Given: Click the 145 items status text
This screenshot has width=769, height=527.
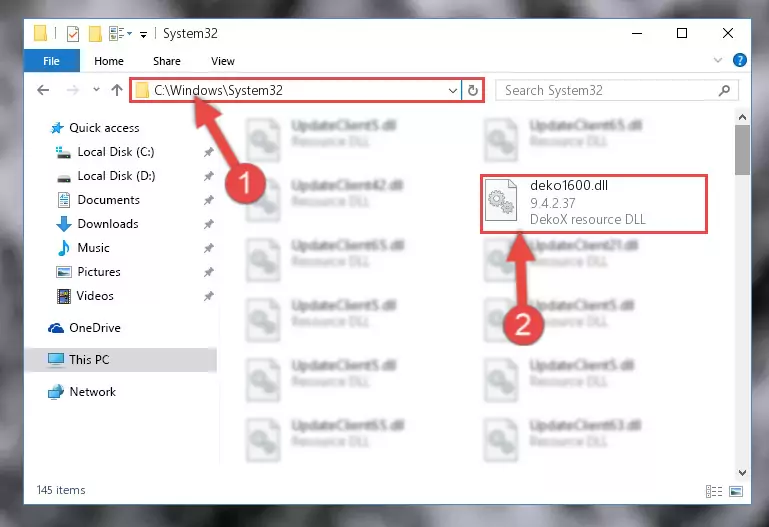Looking at the screenshot, I should 61,490.
